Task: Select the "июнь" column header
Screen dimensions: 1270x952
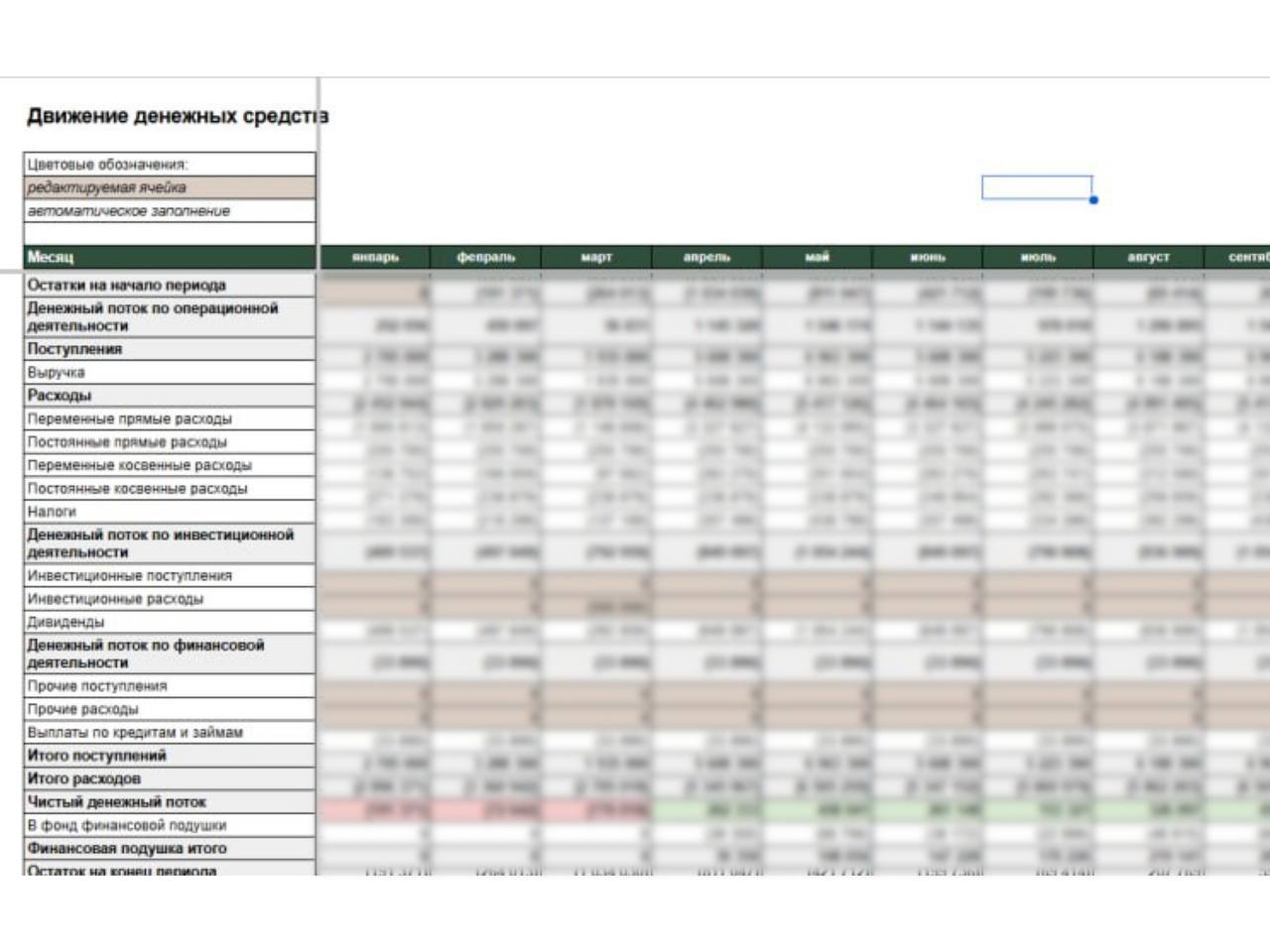Action: coord(928,257)
